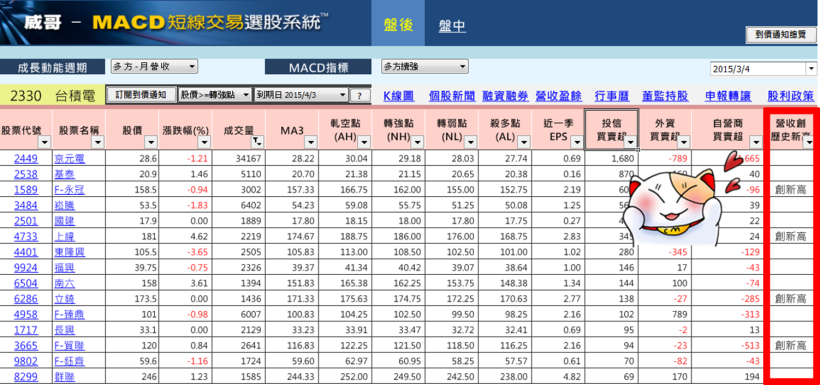Open filter arrow for 外資買賣超 column
Image resolution: width=820 pixels, height=385 pixels.
pos(684,142)
